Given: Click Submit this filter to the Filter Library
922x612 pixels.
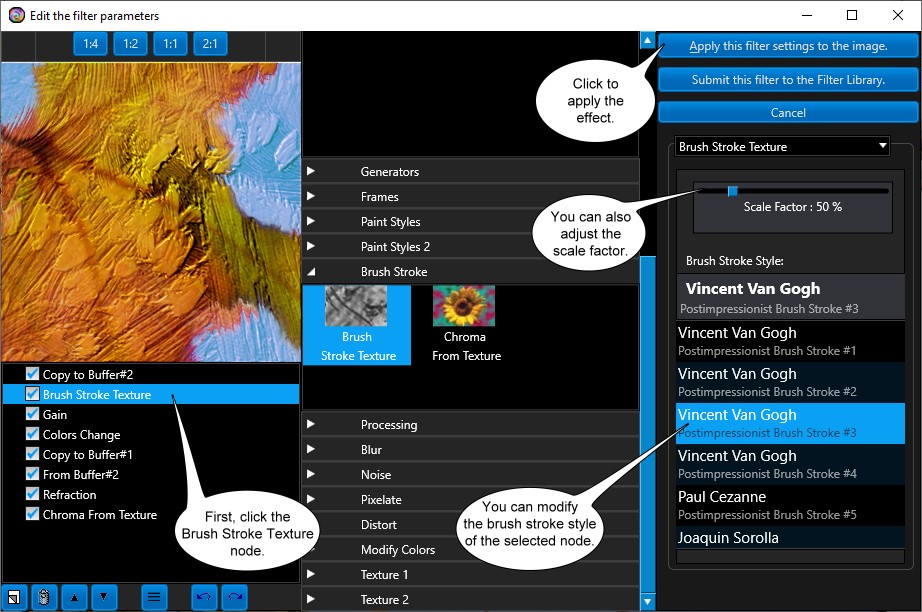Looking at the screenshot, I should coord(788,79).
